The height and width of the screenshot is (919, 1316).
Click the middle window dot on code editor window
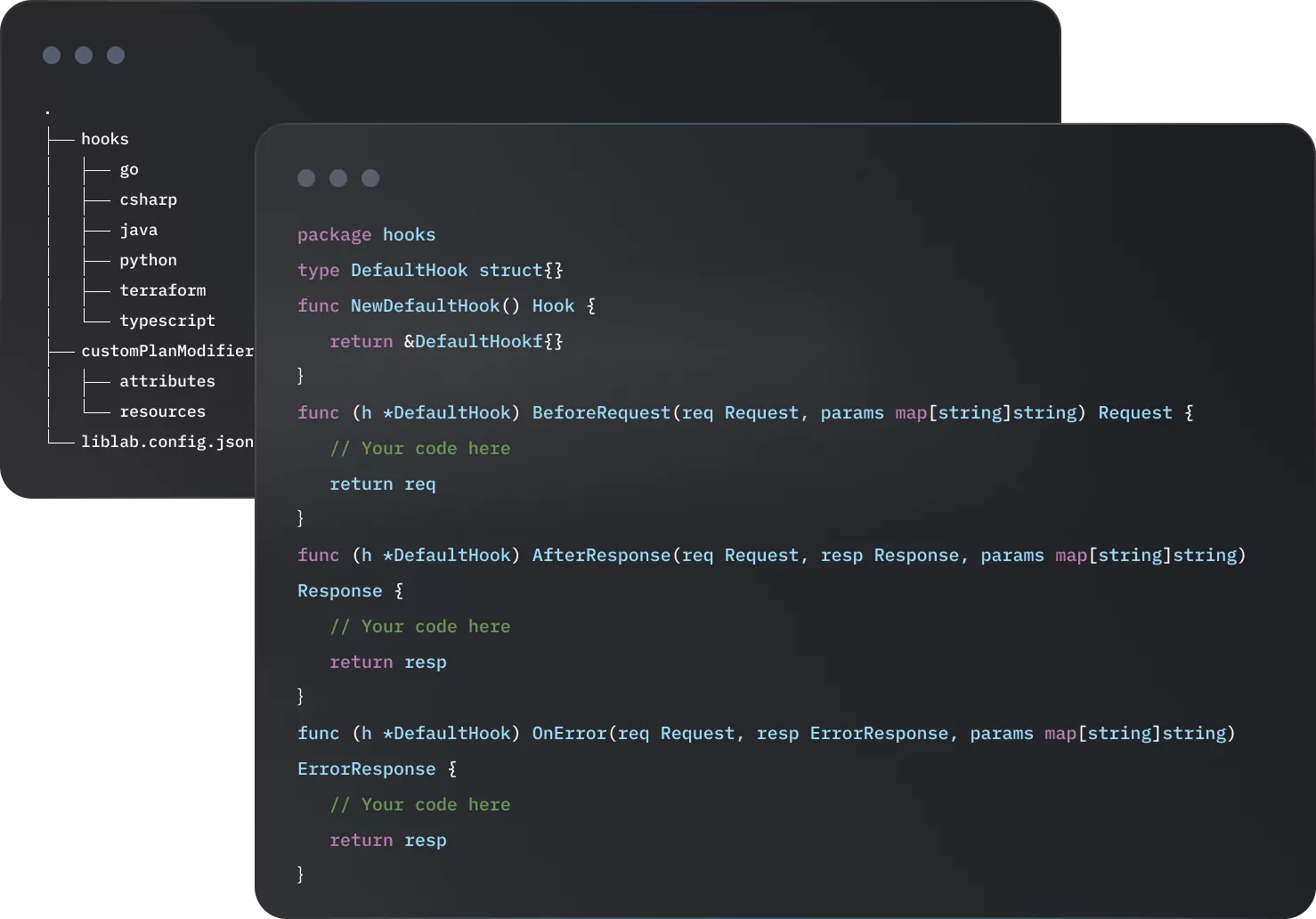tap(338, 178)
